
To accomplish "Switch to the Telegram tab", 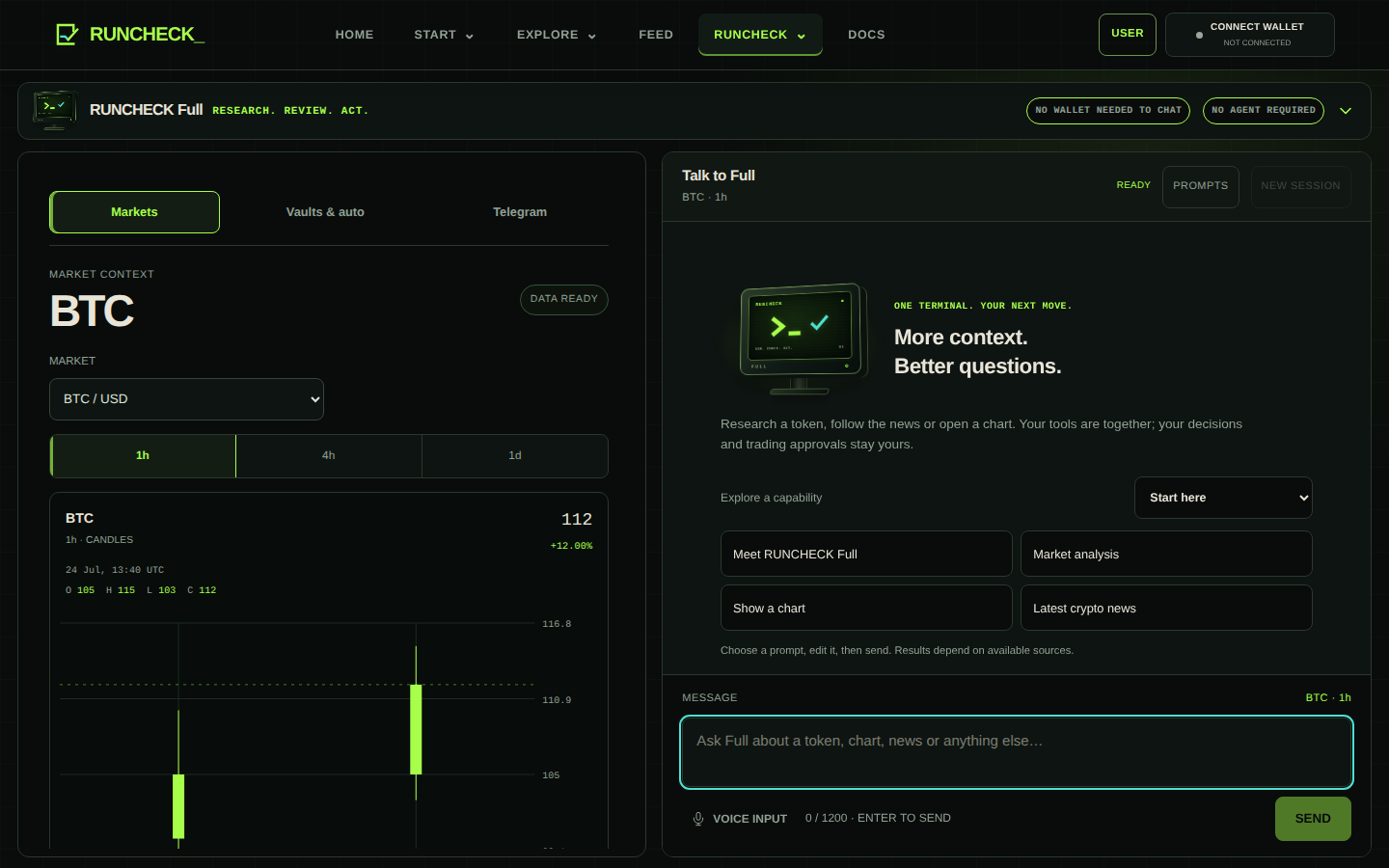I will (520, 212).
